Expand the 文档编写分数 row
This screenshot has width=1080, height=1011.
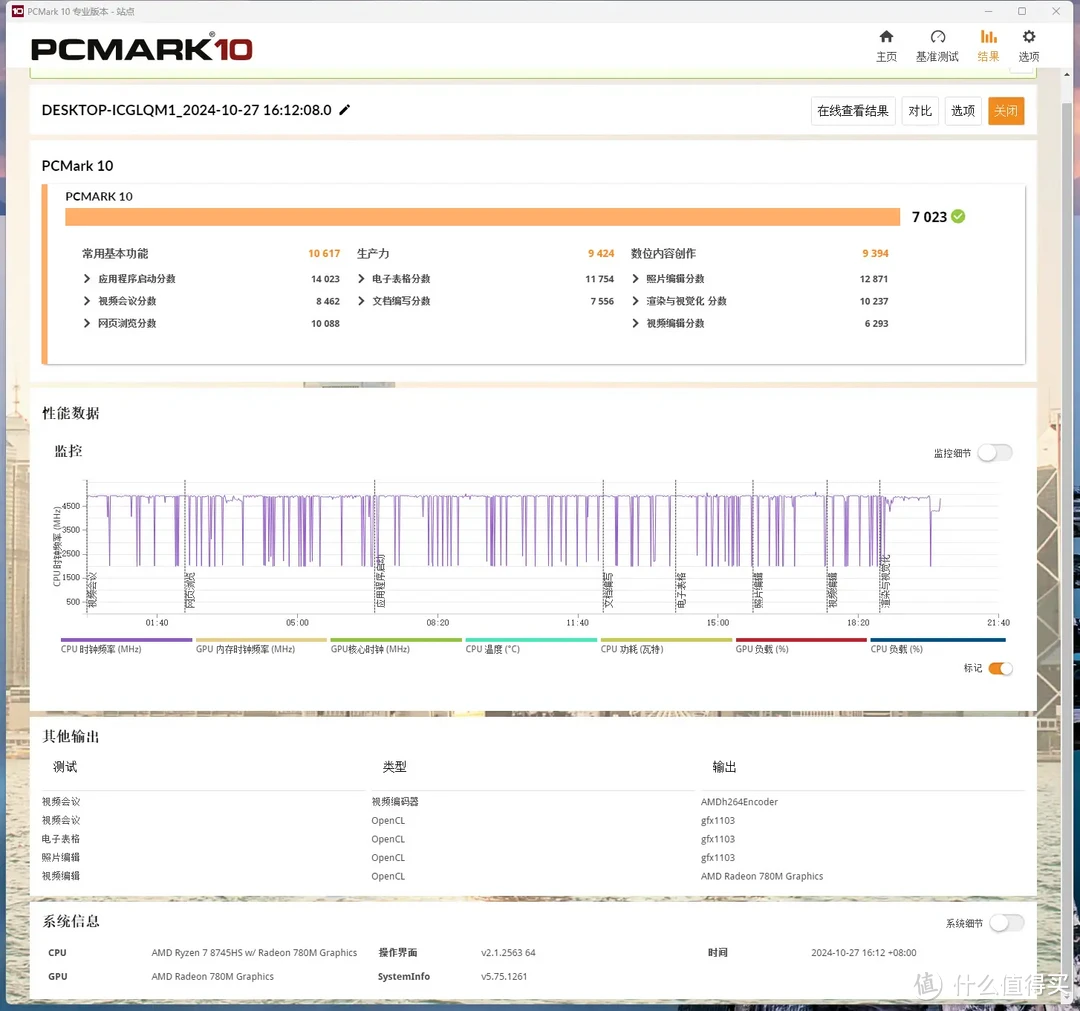point(361,301)
